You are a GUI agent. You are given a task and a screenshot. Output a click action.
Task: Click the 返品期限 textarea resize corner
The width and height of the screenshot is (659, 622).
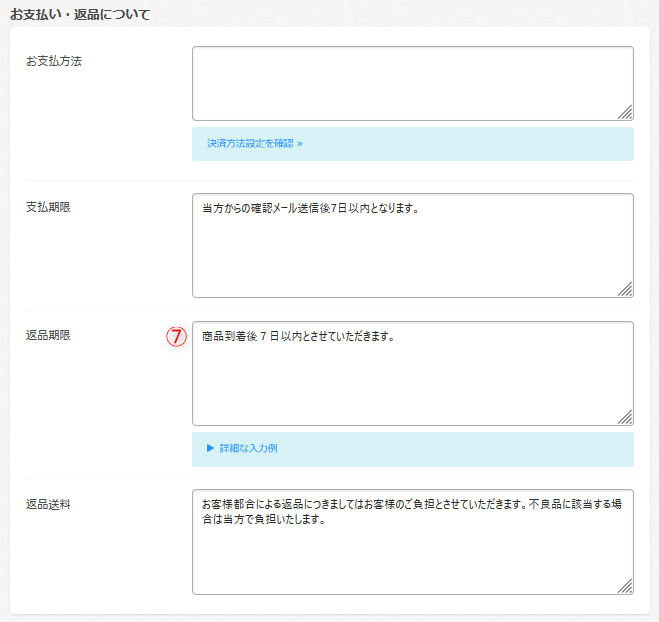coord(625,417)
